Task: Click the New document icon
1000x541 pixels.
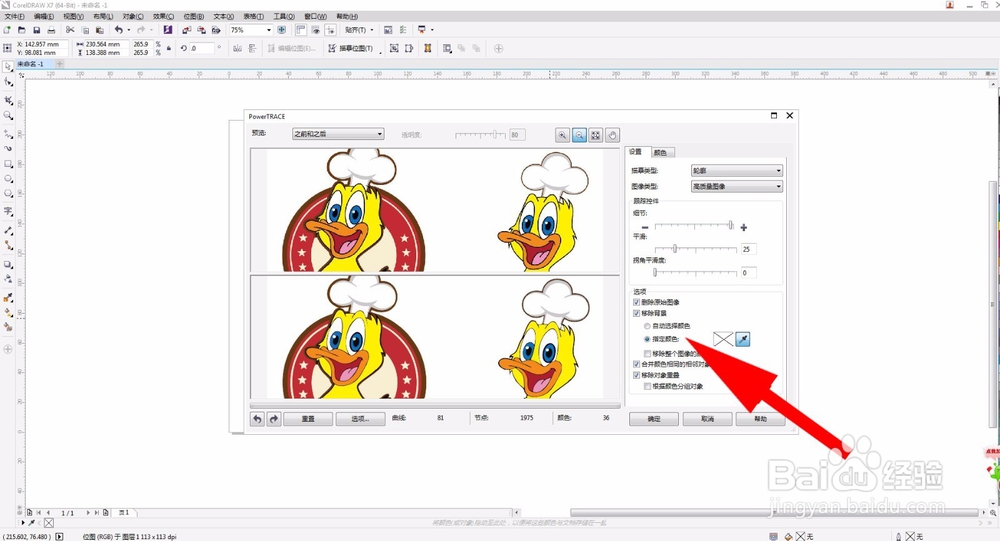Action: (x=7, y=30)
